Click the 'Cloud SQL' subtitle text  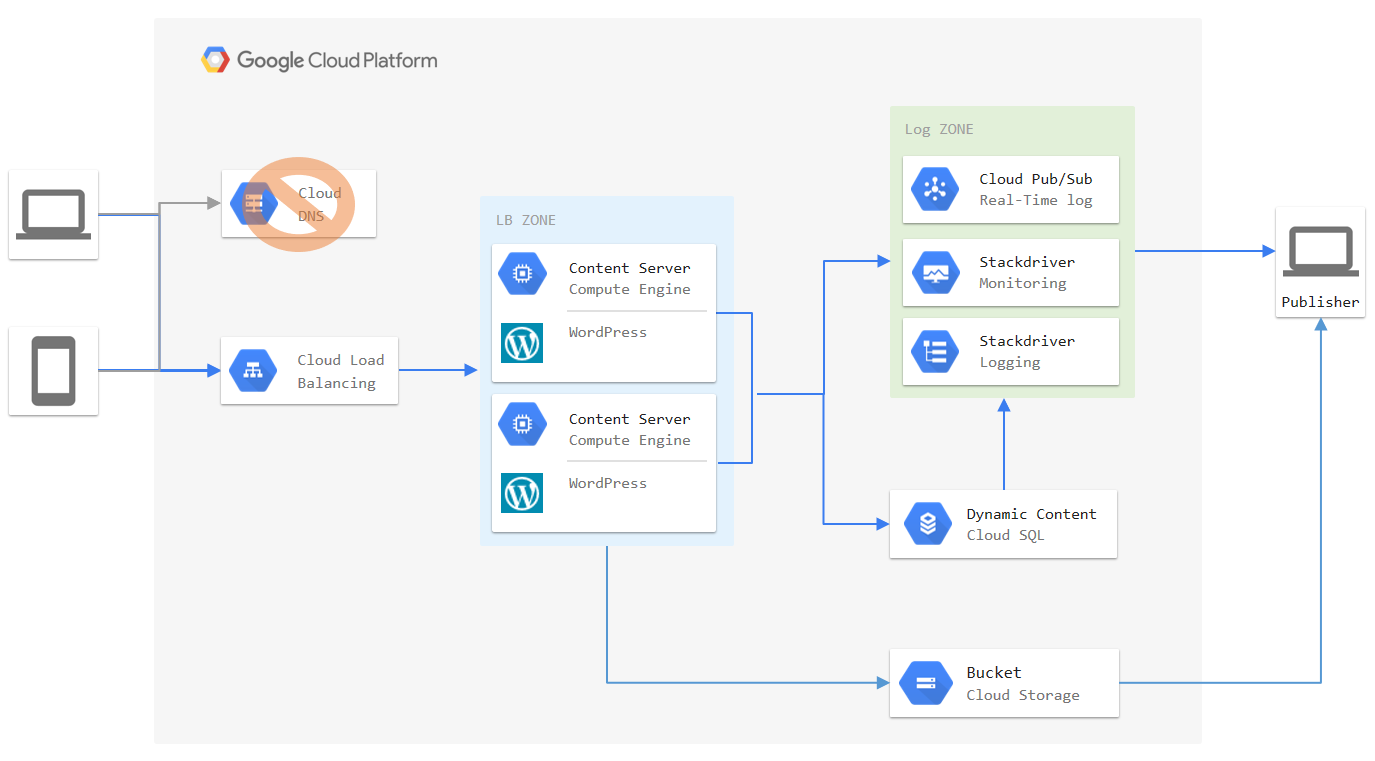pyautogui.click(x=1005, y=535)
